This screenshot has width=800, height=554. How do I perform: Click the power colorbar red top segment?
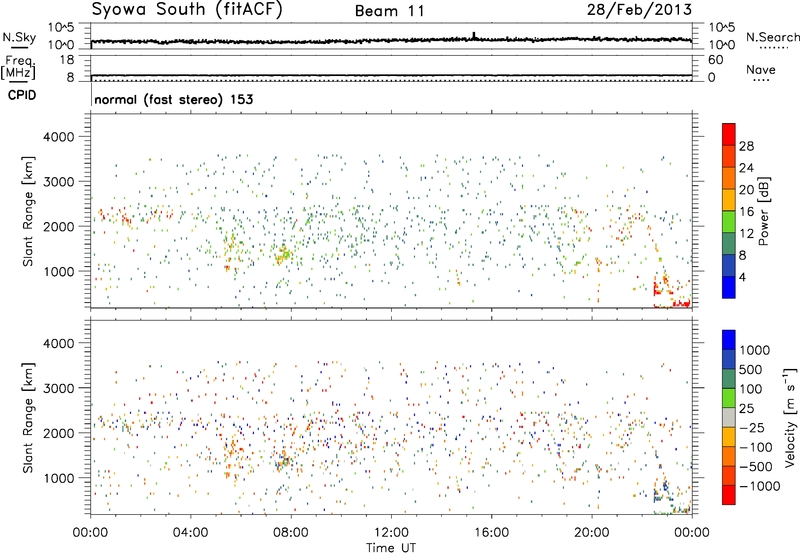pos(729,135)
